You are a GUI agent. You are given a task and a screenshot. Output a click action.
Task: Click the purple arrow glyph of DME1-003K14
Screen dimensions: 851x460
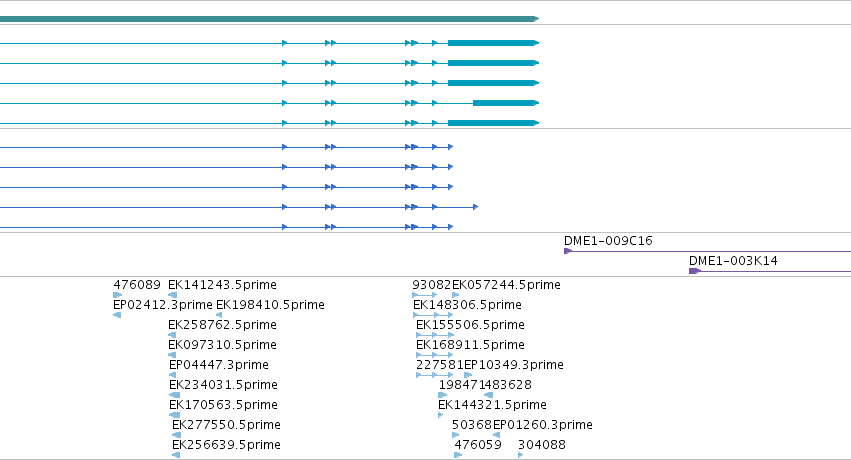point(695,271)
